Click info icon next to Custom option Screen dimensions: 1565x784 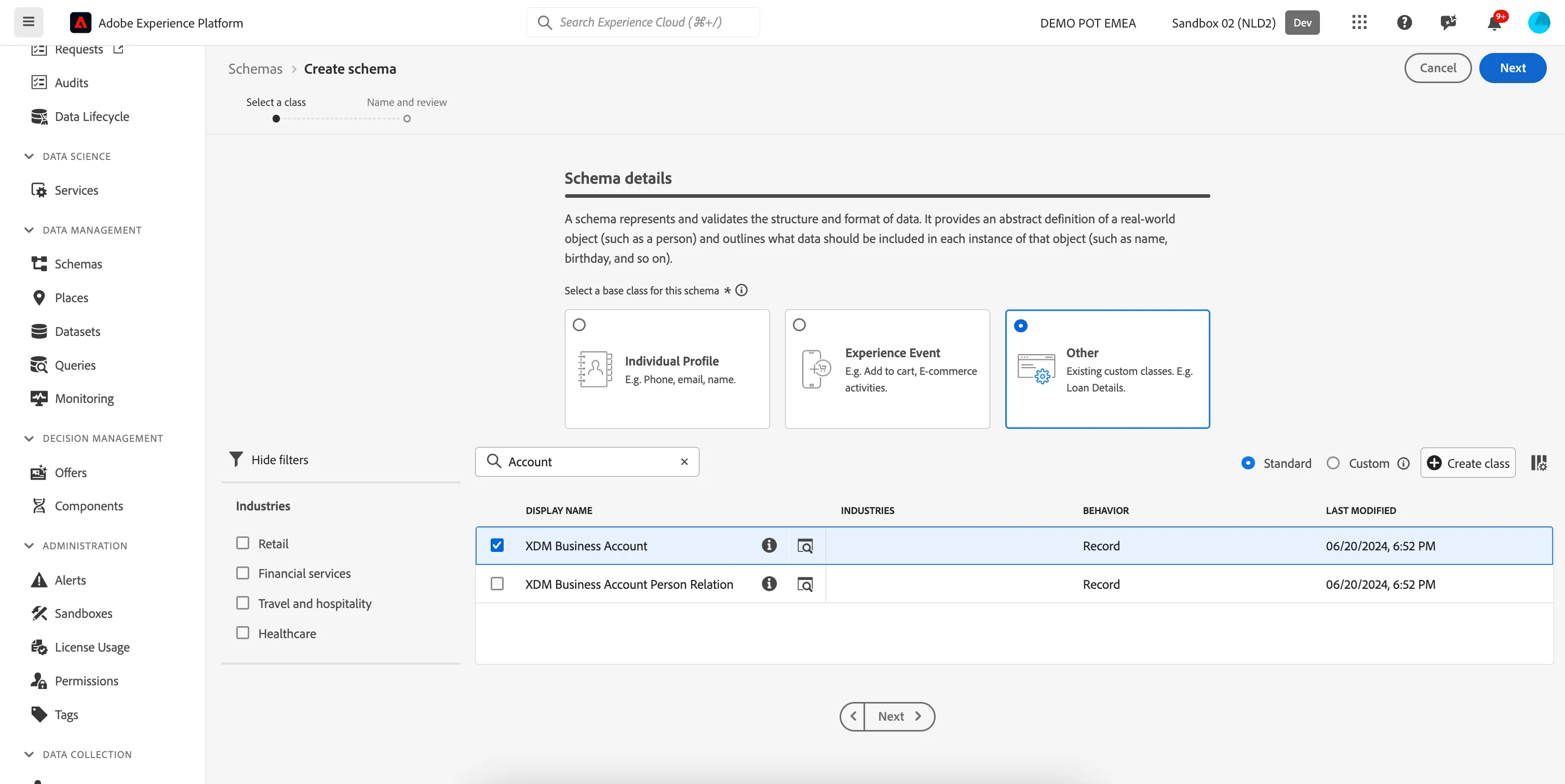click(x=1404, y=463)
